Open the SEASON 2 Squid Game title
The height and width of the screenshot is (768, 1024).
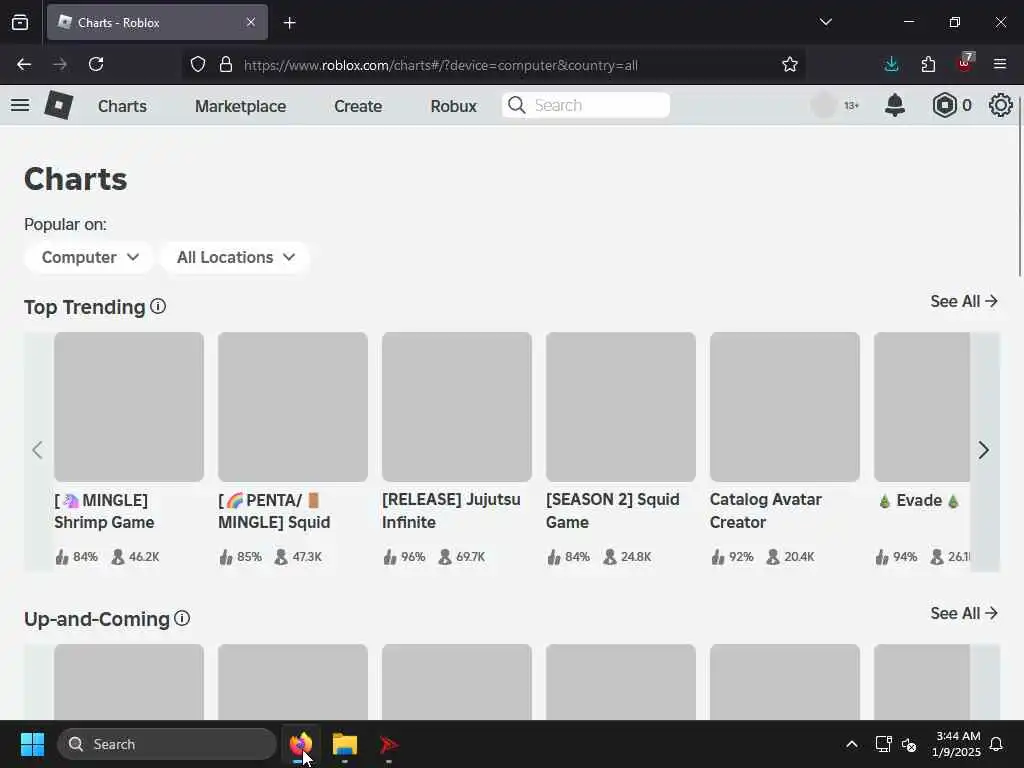tap(613, 511)
